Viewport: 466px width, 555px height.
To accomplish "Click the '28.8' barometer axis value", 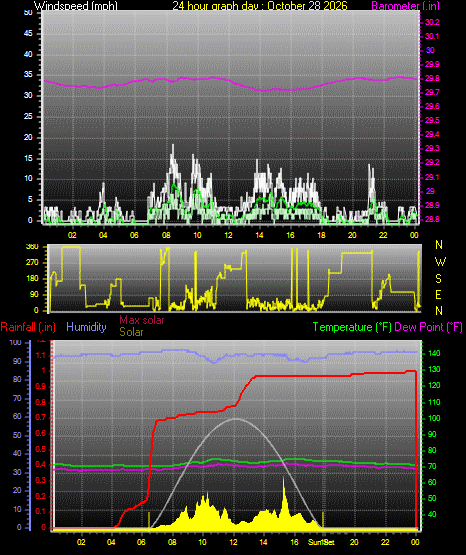I will 432,219.
